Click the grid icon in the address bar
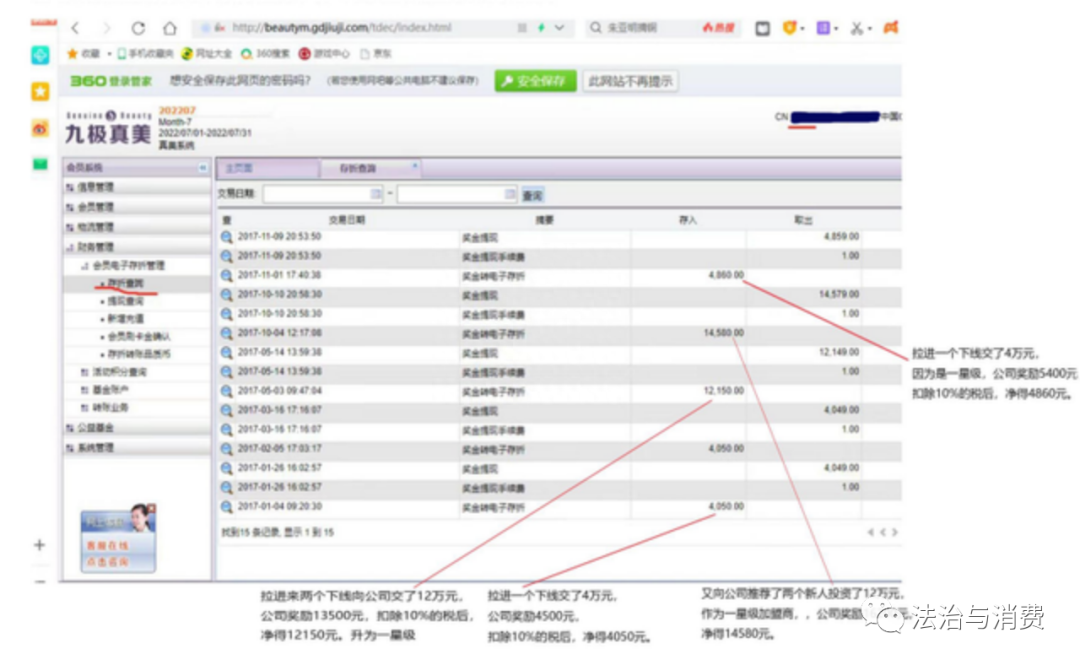The height and width of the screenshot is (665, 1080). pos(522,28)
